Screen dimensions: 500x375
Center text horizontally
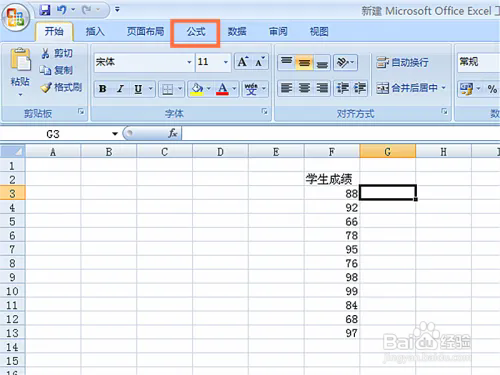click(x=304, y=88)
